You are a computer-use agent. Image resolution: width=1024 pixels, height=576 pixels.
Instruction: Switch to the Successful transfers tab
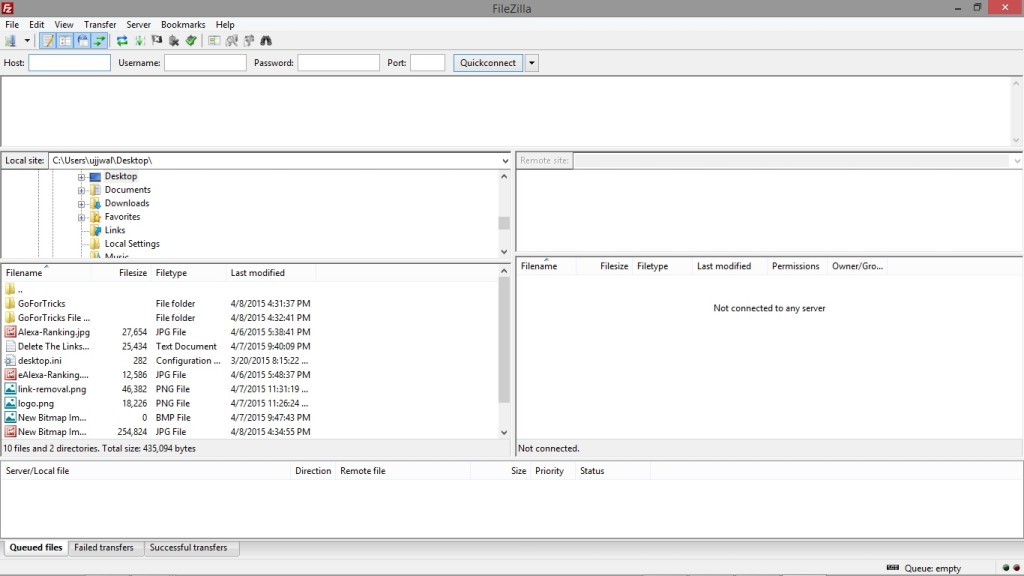pos(189,547)
